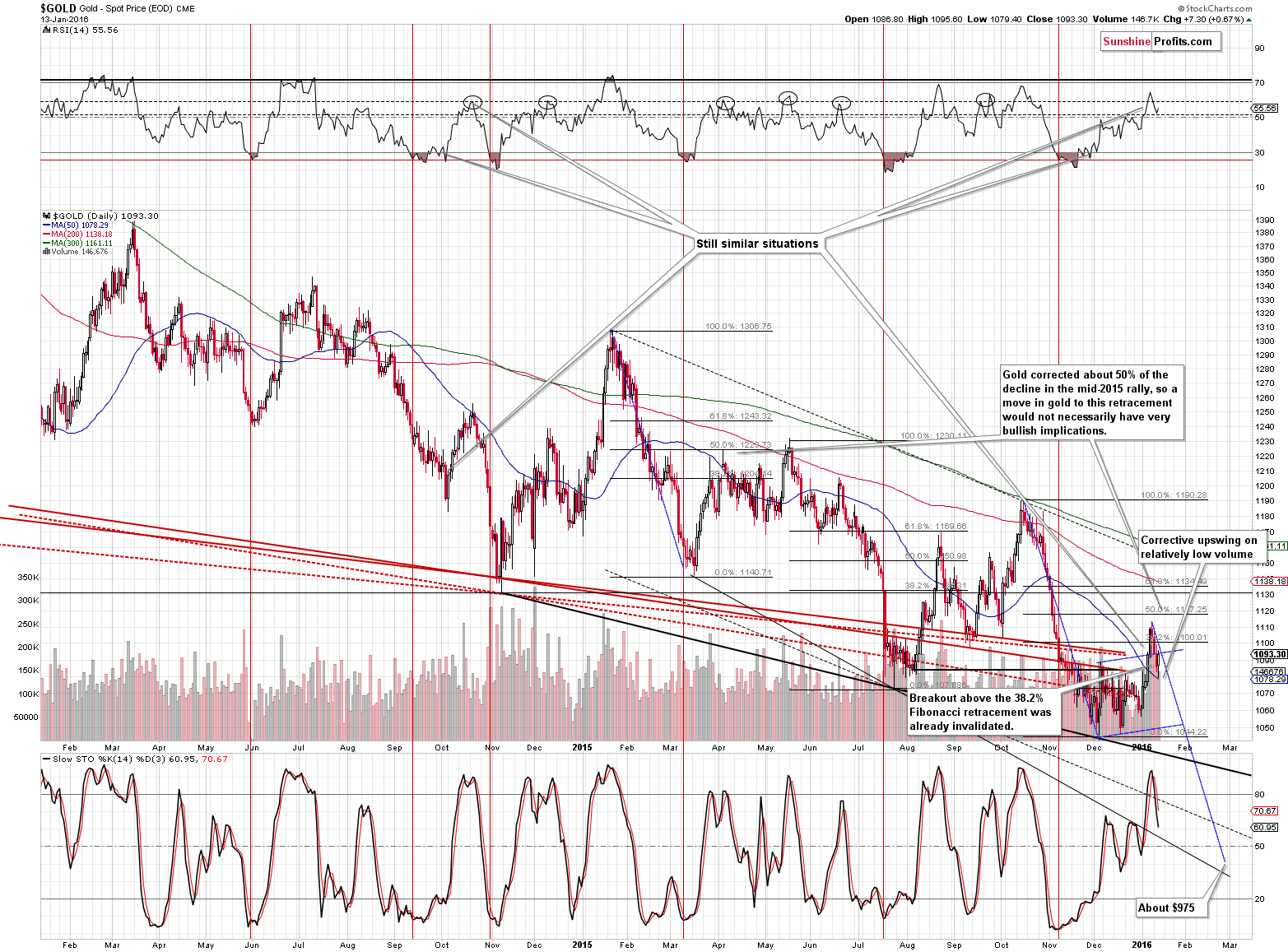Click the 1078.29 MA(50) tag on the right axis
This screenshot has width=1288, height=952.
1270,680
